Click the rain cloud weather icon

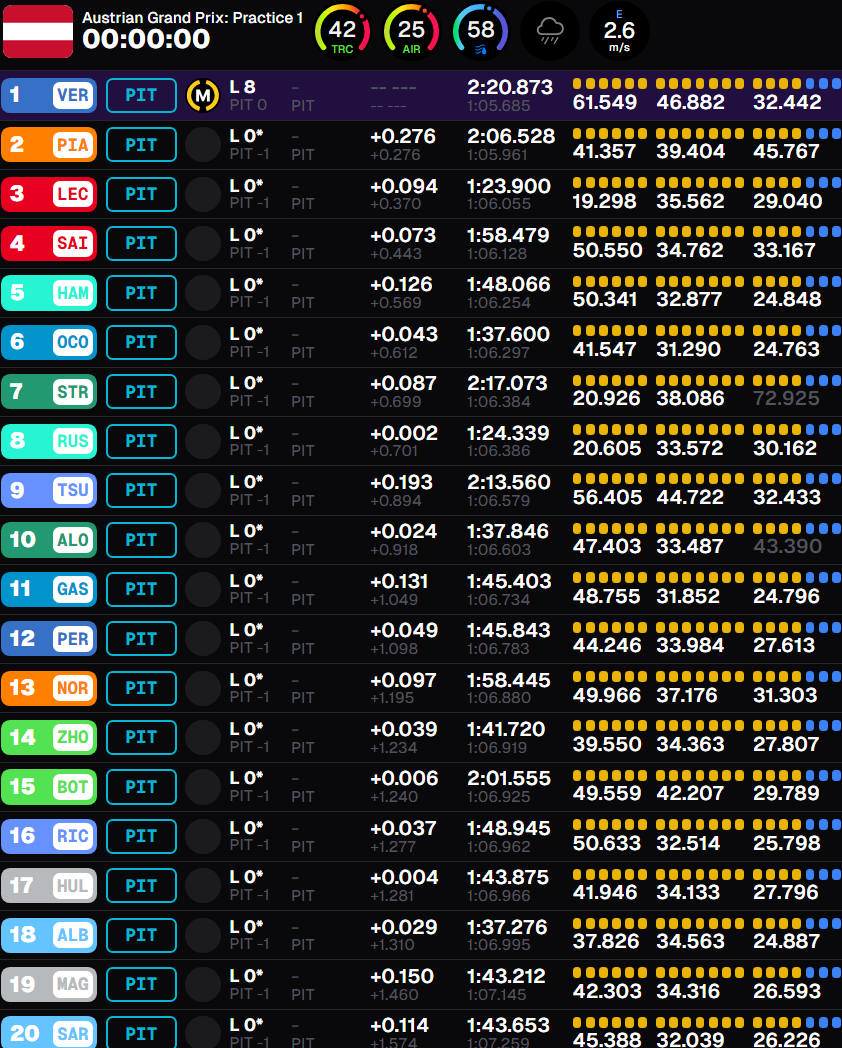click(x=550, y=31)
